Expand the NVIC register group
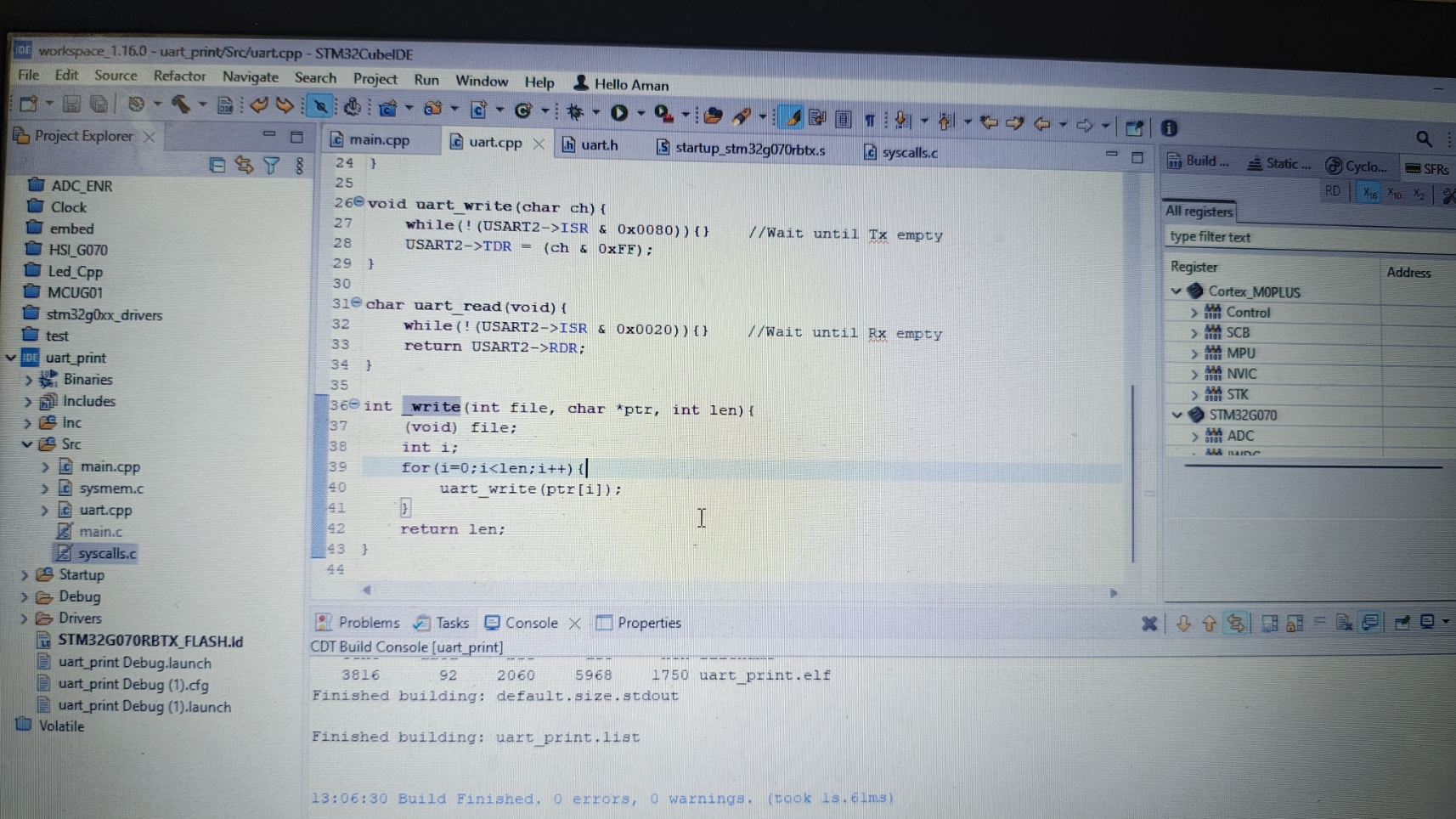Image resolution: width=1456 pixels, height=819 pixels. [1195, 374]
